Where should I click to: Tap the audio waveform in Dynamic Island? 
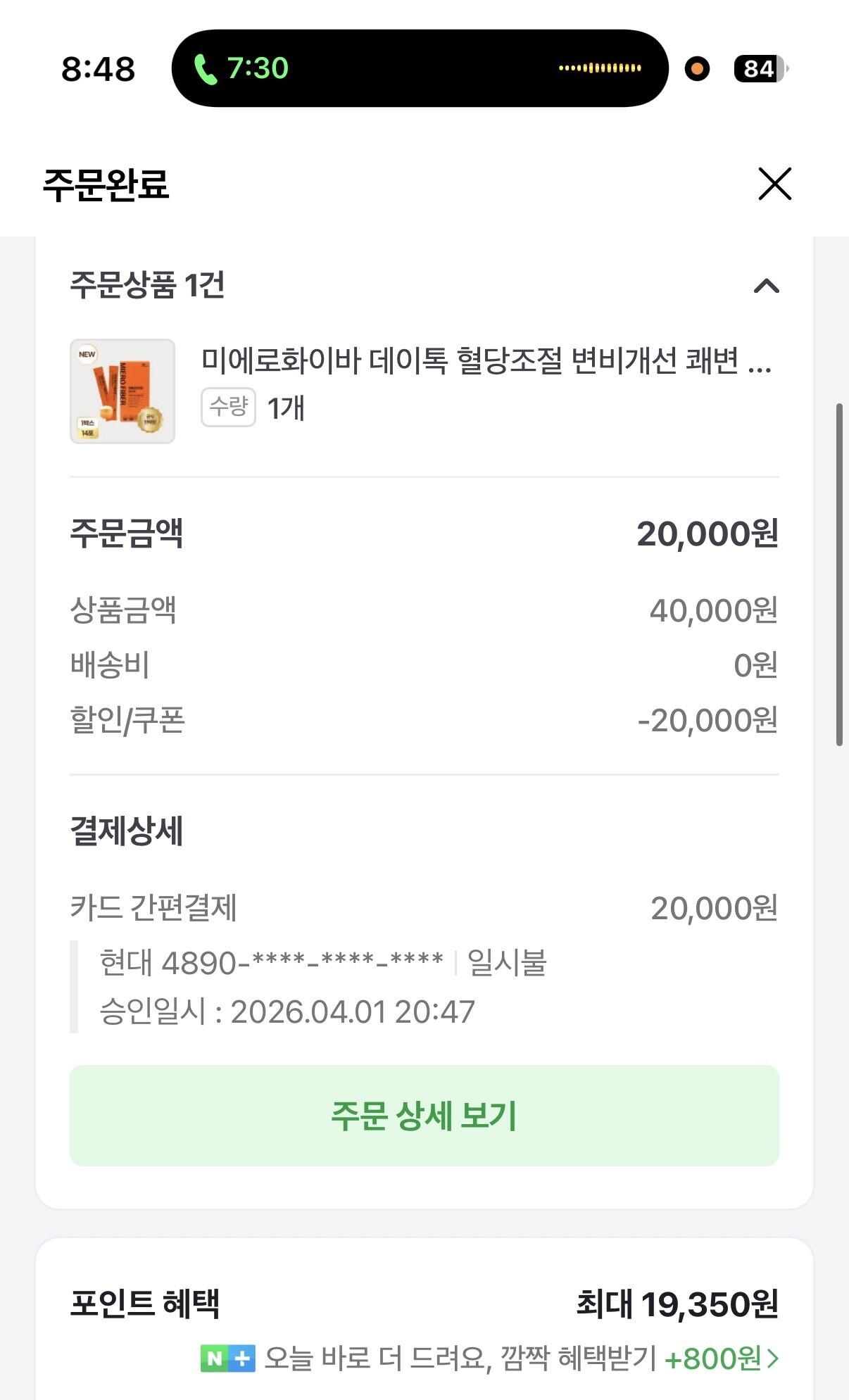point(600,68)
